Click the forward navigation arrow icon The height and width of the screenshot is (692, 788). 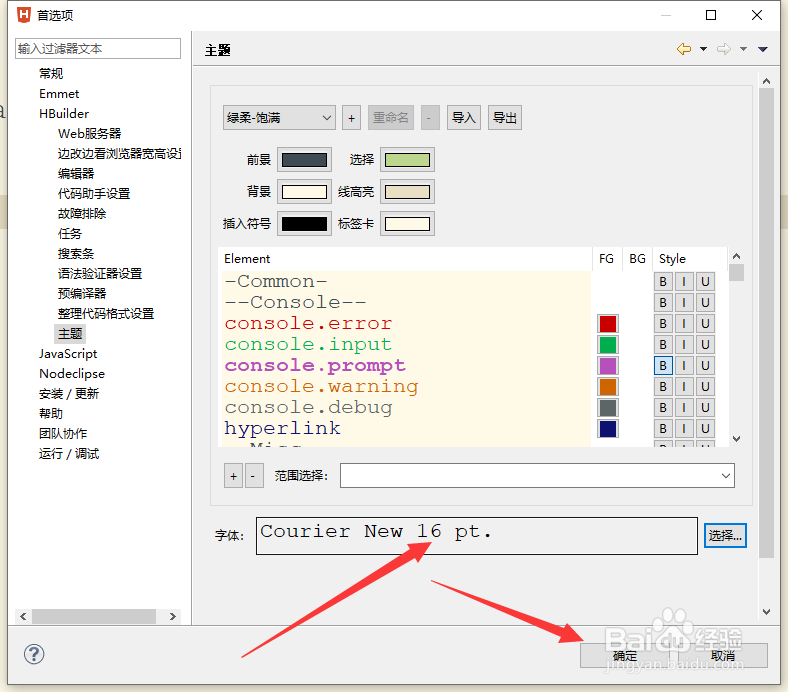[x=724, y=49]
